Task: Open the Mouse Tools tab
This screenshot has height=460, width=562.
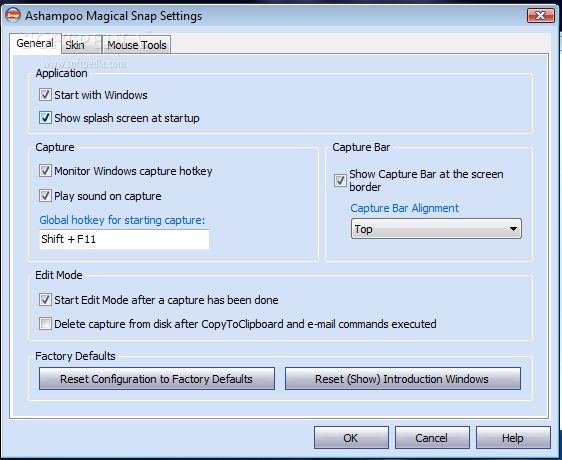Action: click(x=137, y=45)
